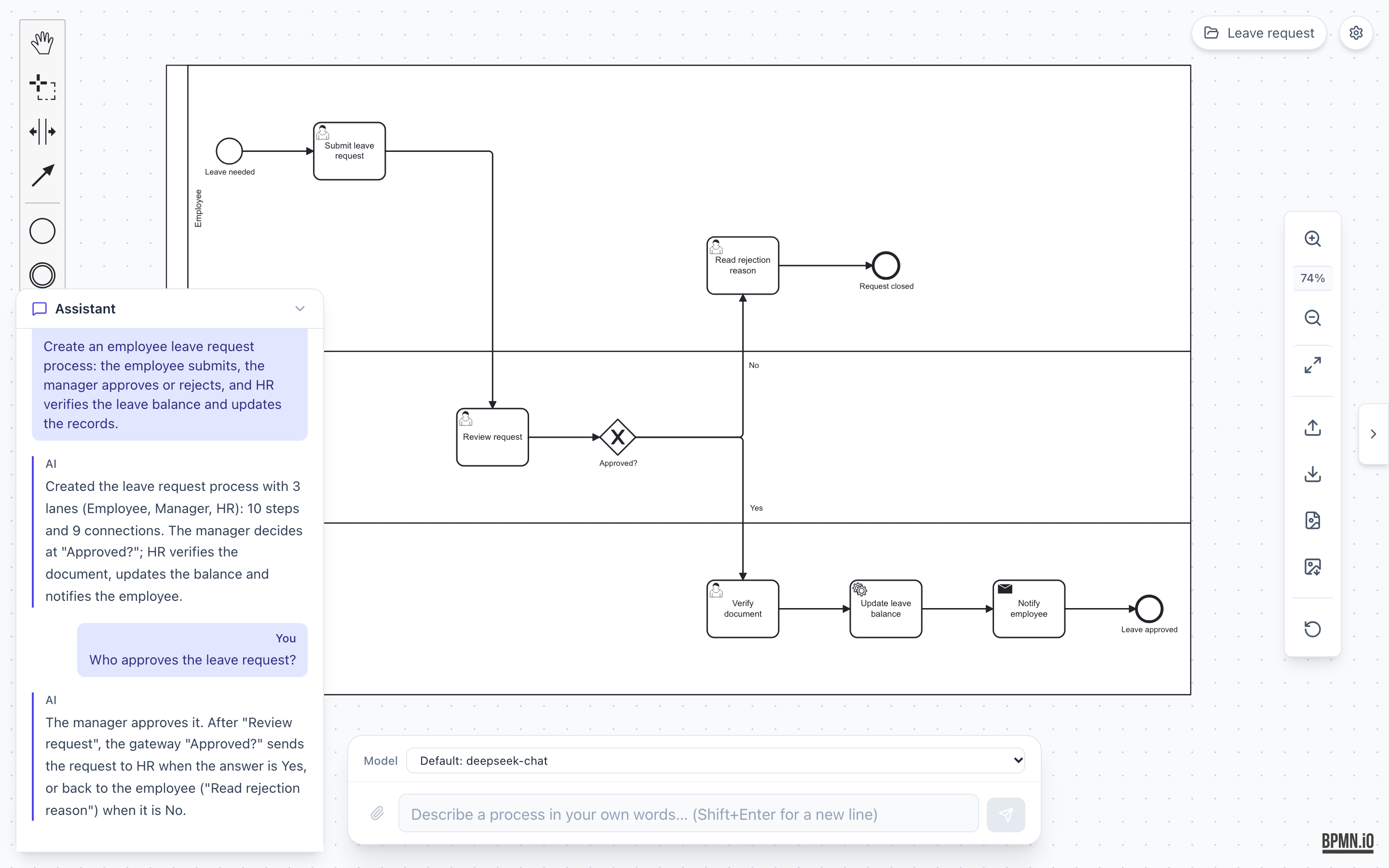Screen dimensions: 1389x868
Task: Click the 74% zoom level indicator
Action: pyautogui.click(x=1312, y=278)
